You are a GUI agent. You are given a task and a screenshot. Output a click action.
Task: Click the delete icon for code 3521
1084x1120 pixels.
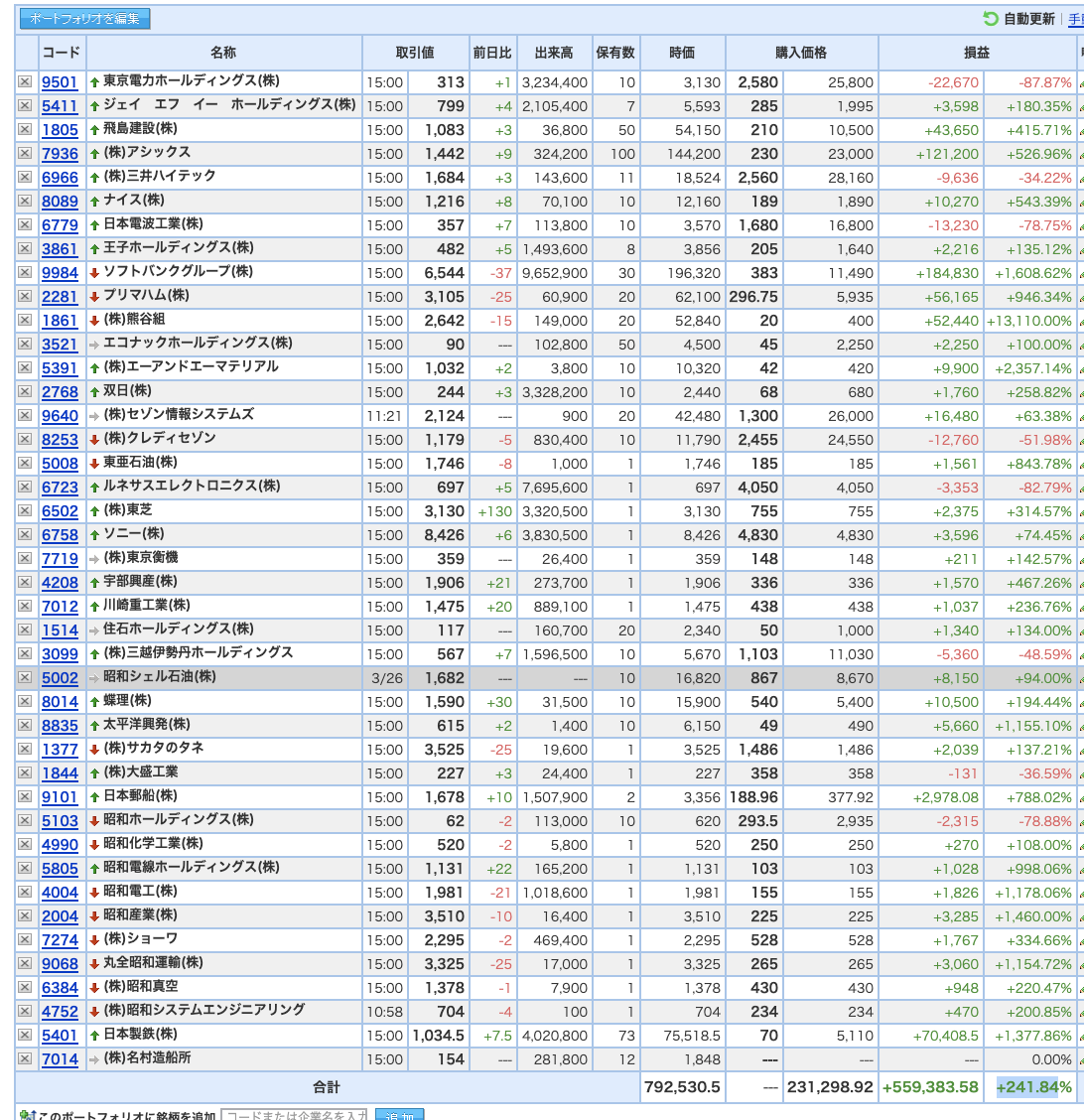pos(25,344)
